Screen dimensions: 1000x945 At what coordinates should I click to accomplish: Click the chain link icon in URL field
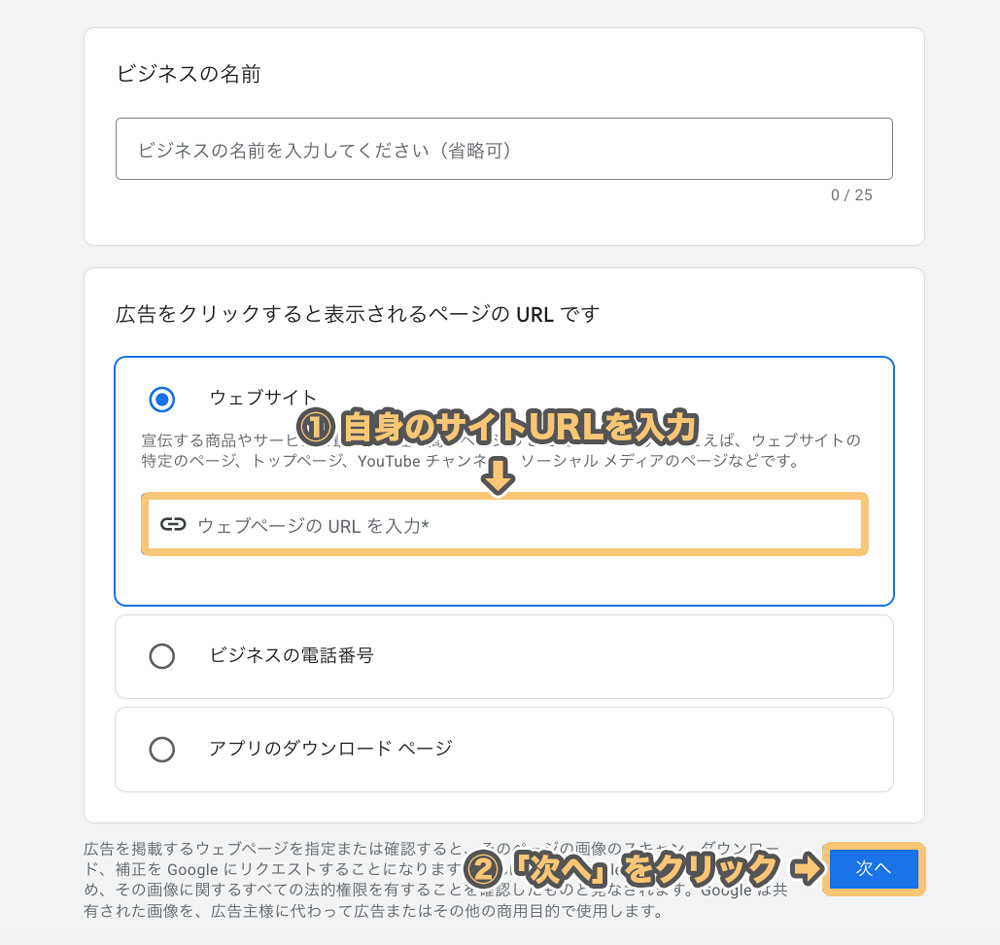point(173,524)
